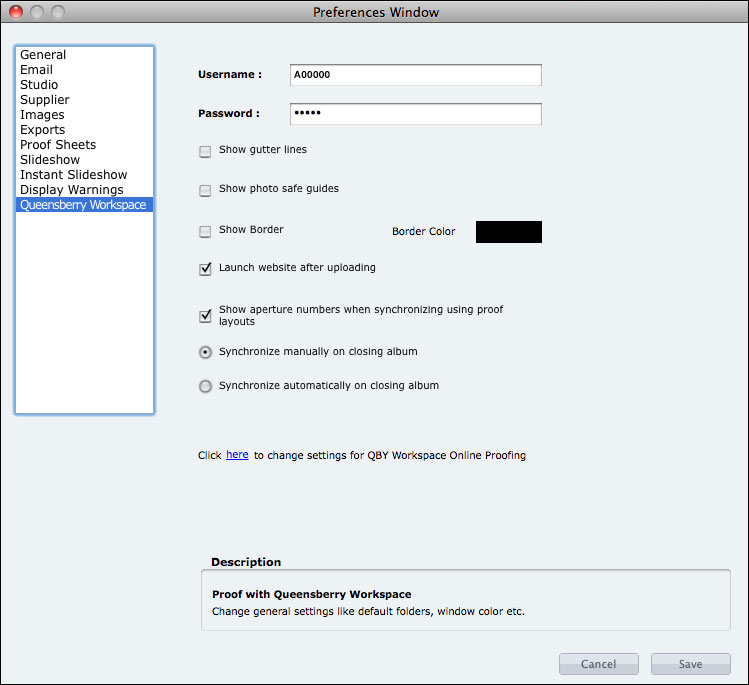Open the Exports preferences section
Viewport: 749px width, 685px height.
point(84,129)
